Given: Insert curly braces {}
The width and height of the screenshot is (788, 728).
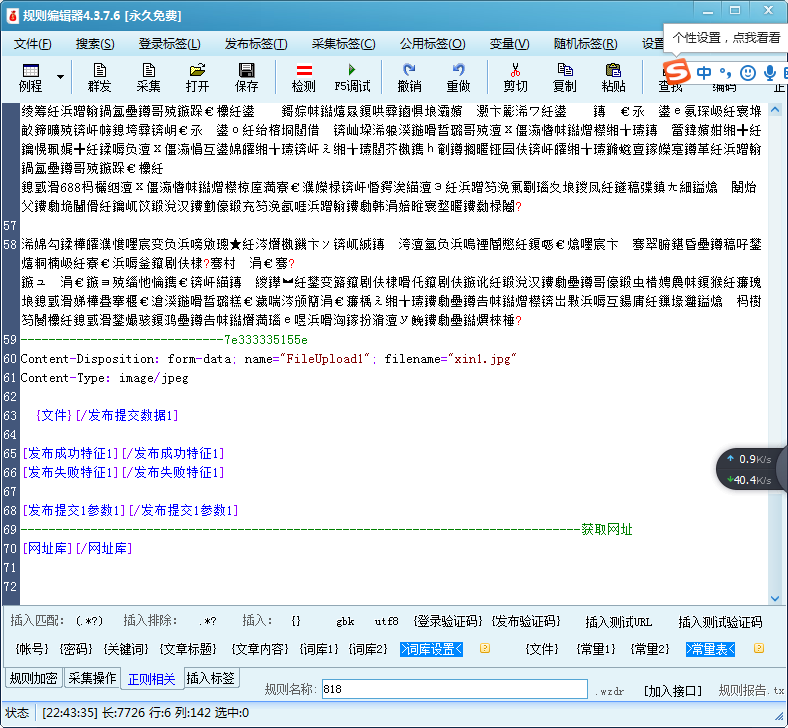Looking at the screenshot, I should point(296,621).
